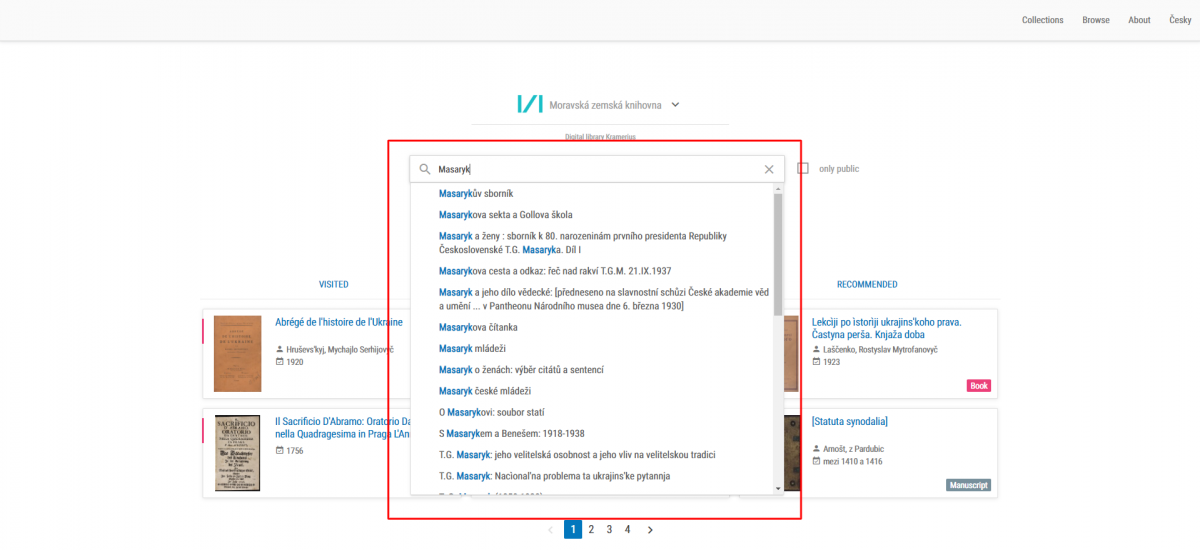Open thumbnail of Abrégé de l'histoire book

click(x=238, y=354)
